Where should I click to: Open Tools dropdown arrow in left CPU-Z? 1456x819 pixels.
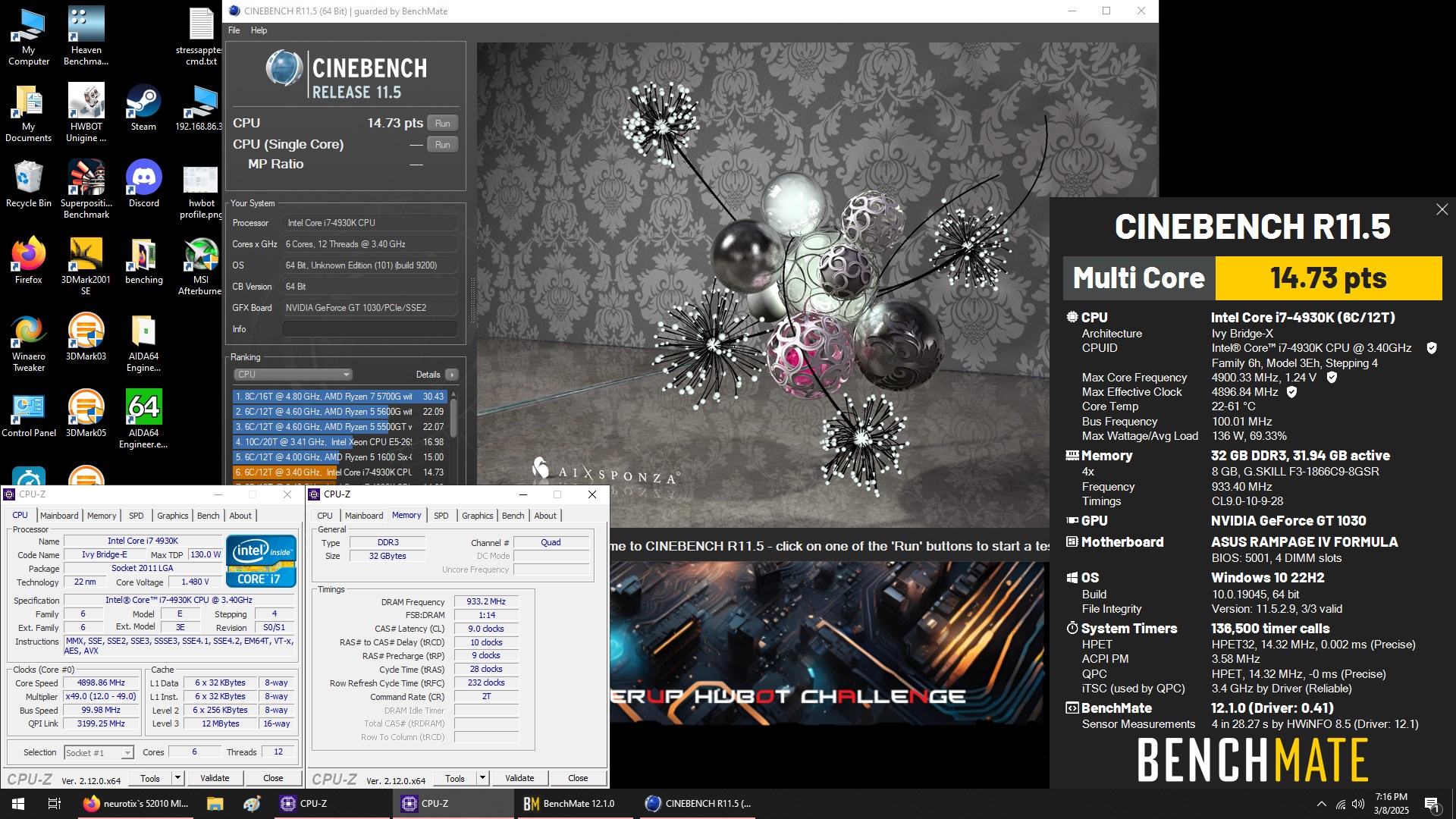[177, 778]
